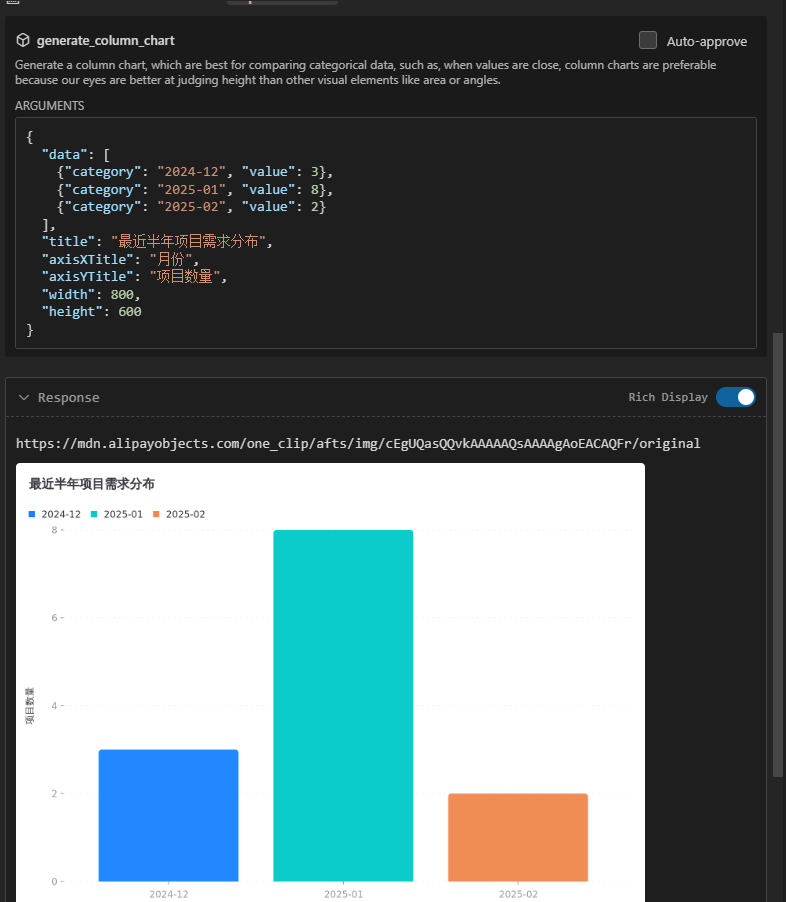Click the generate_column_chart tool name
786x902 pixels.
[x=105, y=41]
